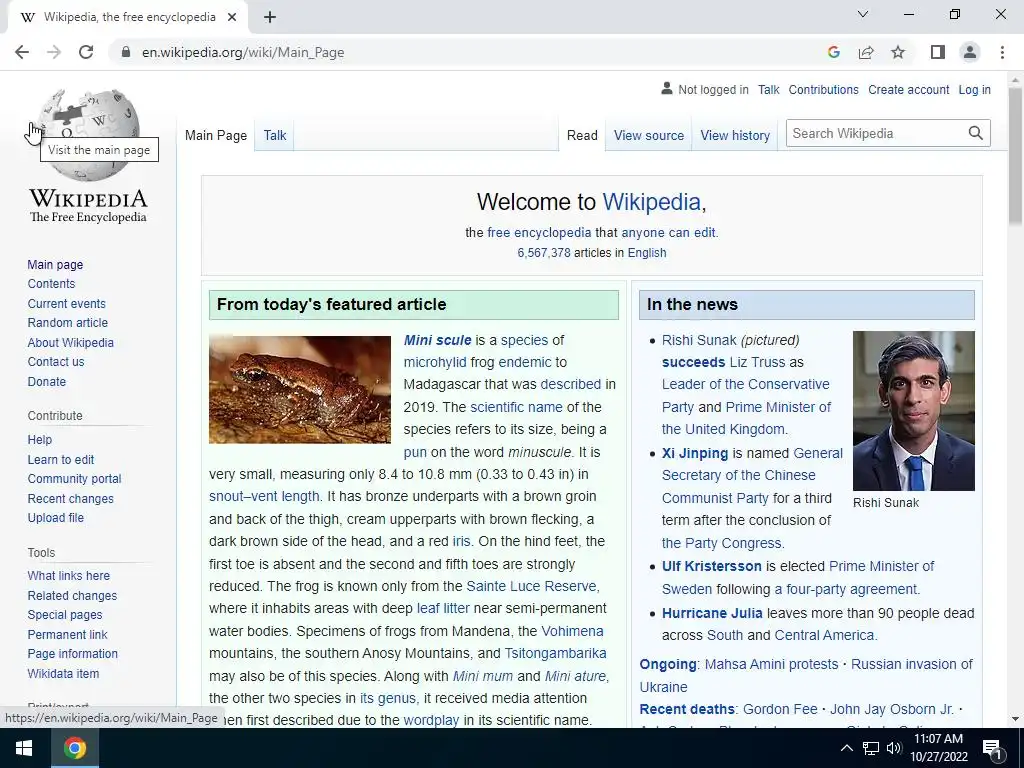
Task: Click Wikidata item link
Action: [63, 673]
